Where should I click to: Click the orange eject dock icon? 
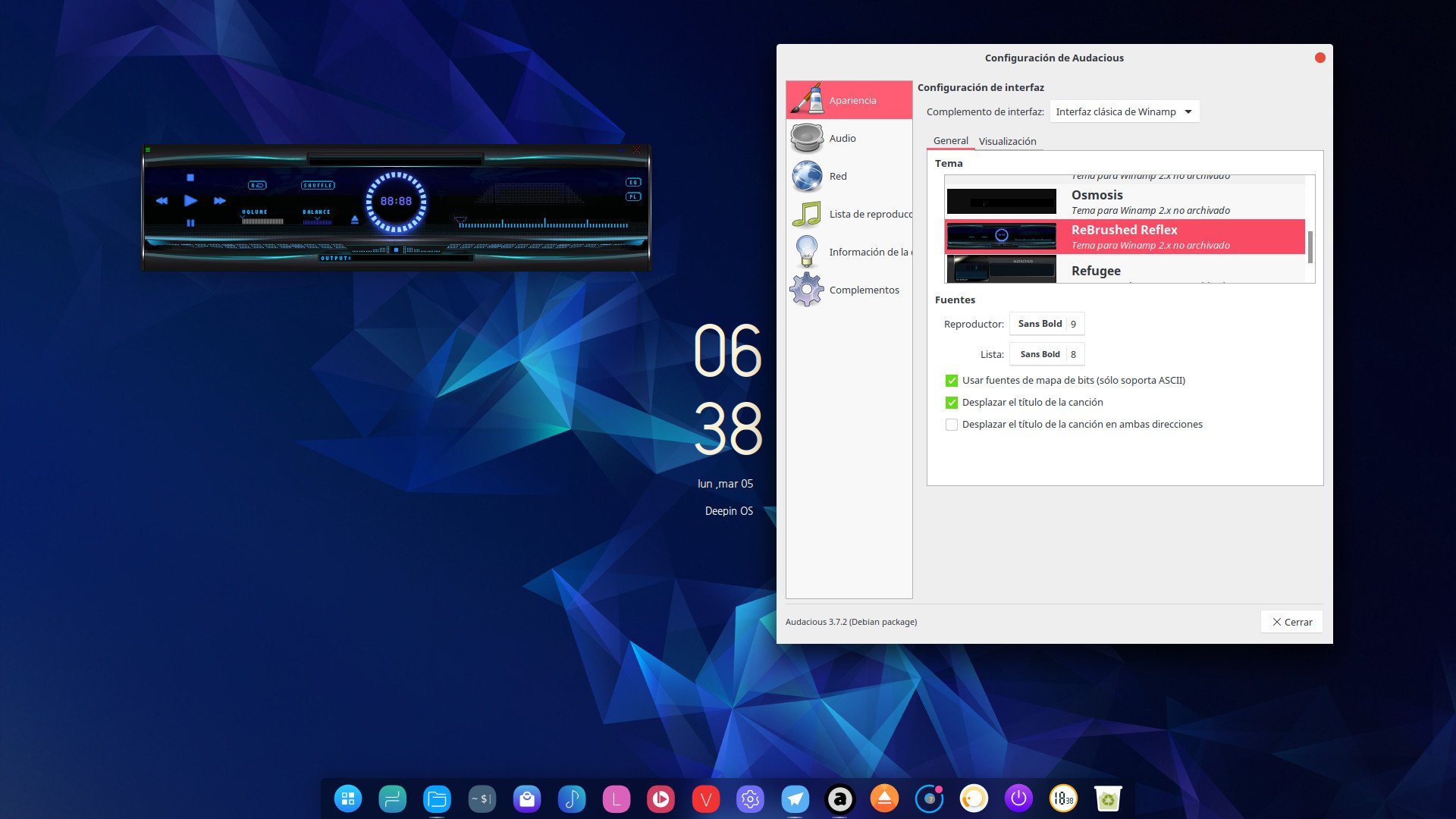click(x=884, y=798)
